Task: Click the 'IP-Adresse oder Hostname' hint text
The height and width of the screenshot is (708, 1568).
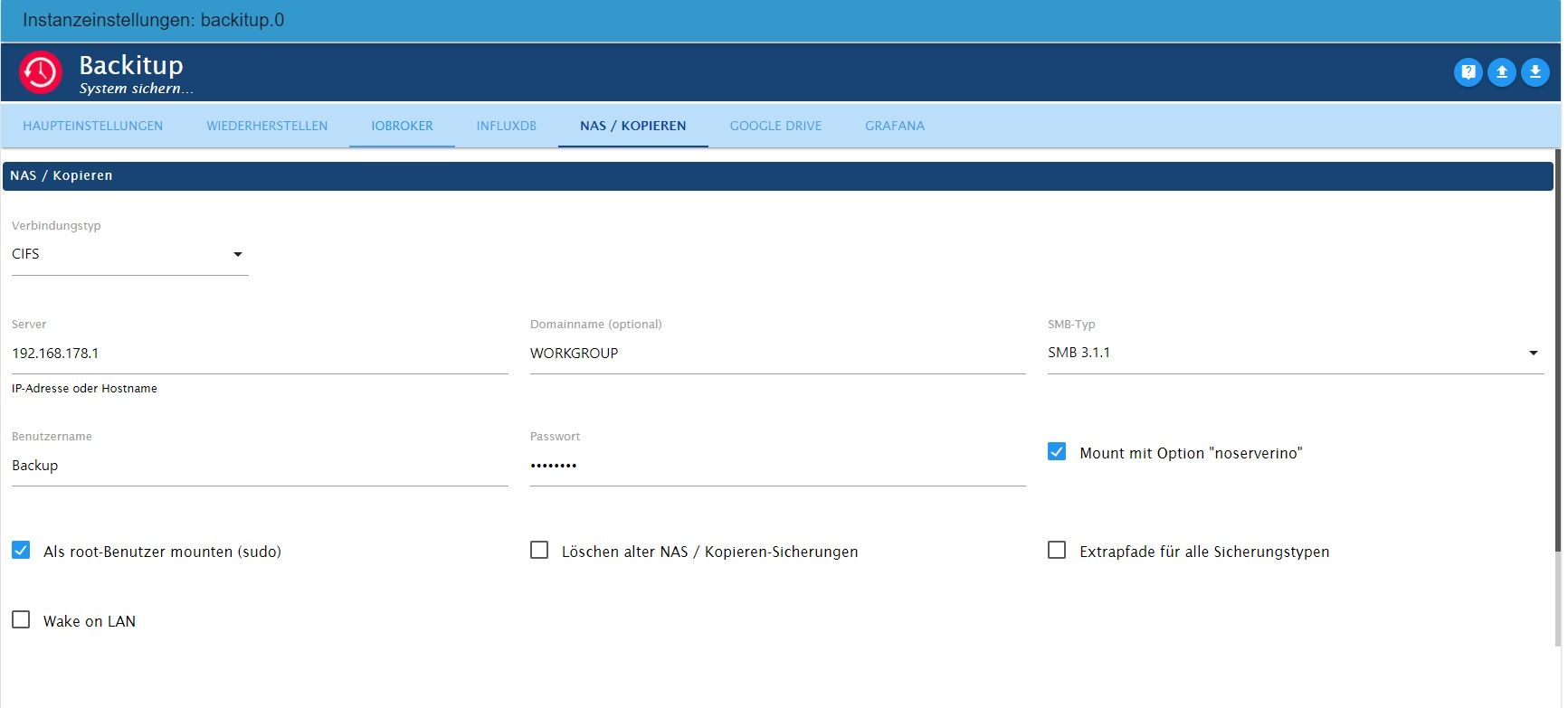Action: point(84,389)
